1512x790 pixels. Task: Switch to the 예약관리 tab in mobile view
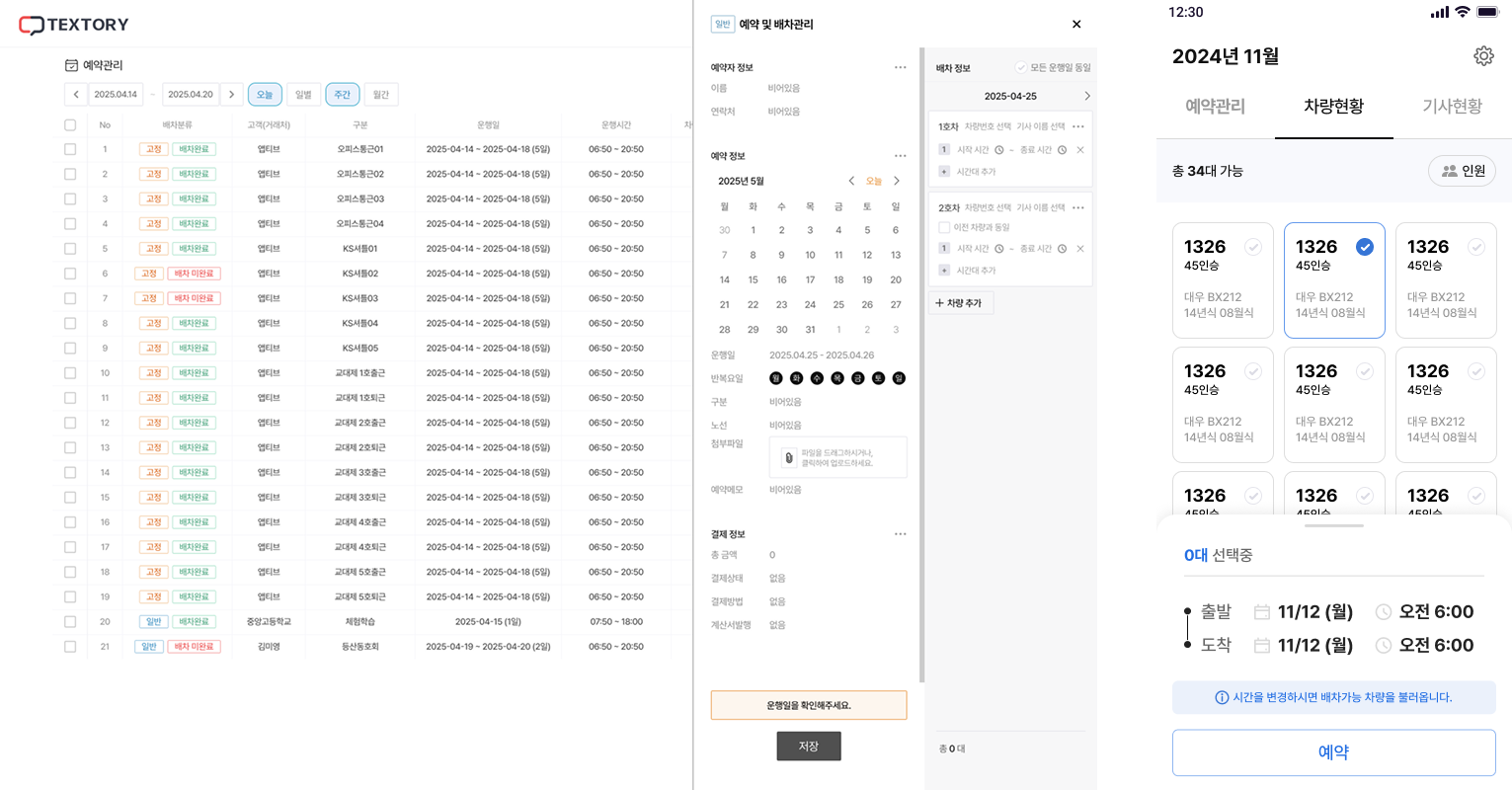click(1215, 107)
